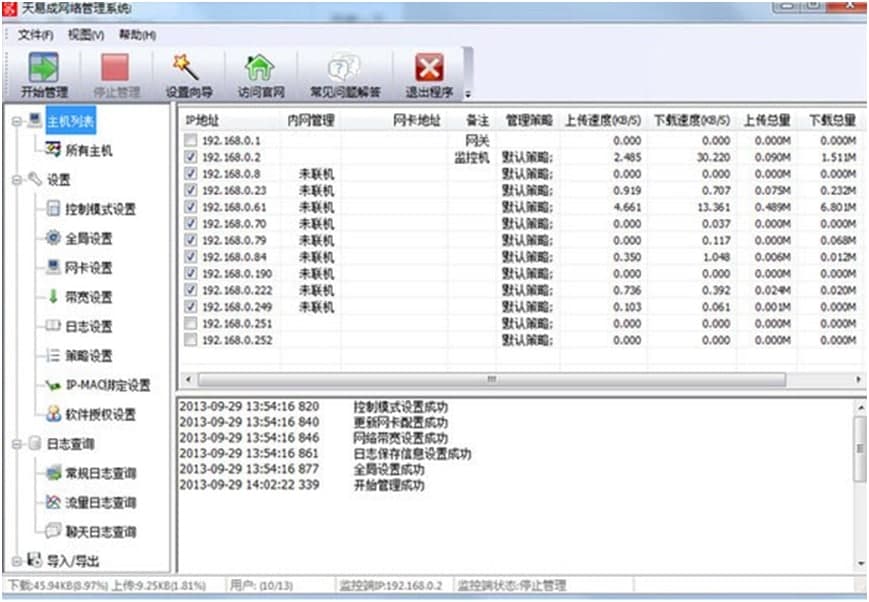869x602 pixels.
Task: Check the box for 192.168.0.252
Action: pyautogui.click(x=191, y=340)
